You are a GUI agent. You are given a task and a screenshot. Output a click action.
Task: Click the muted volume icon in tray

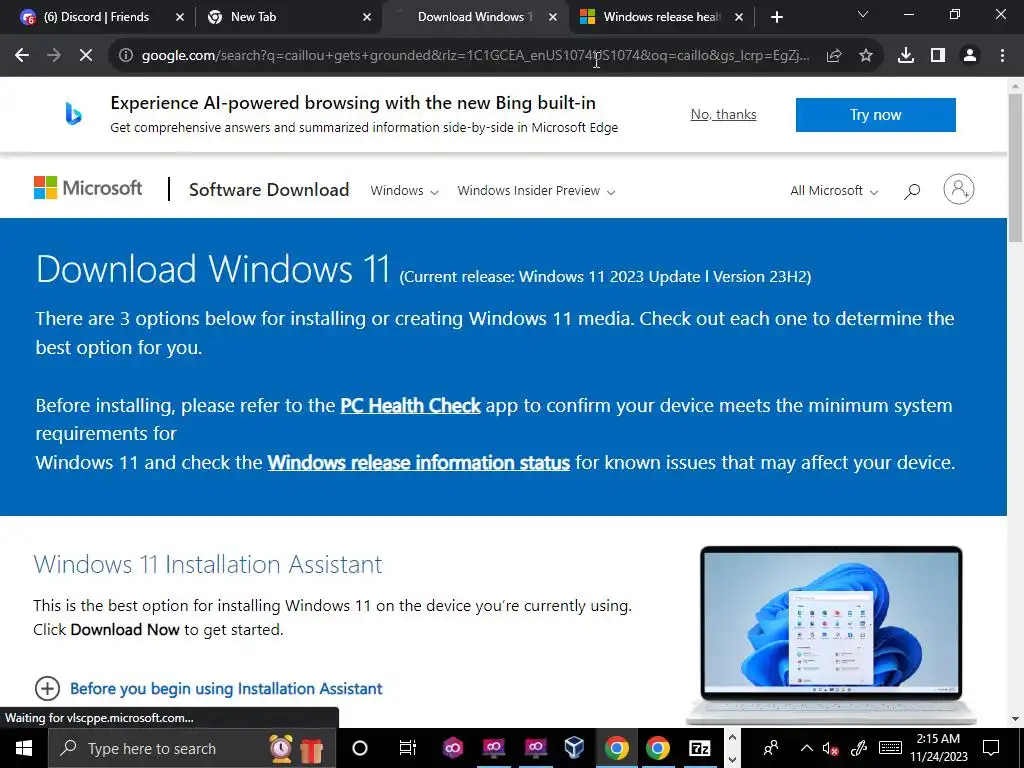(830, 748)
